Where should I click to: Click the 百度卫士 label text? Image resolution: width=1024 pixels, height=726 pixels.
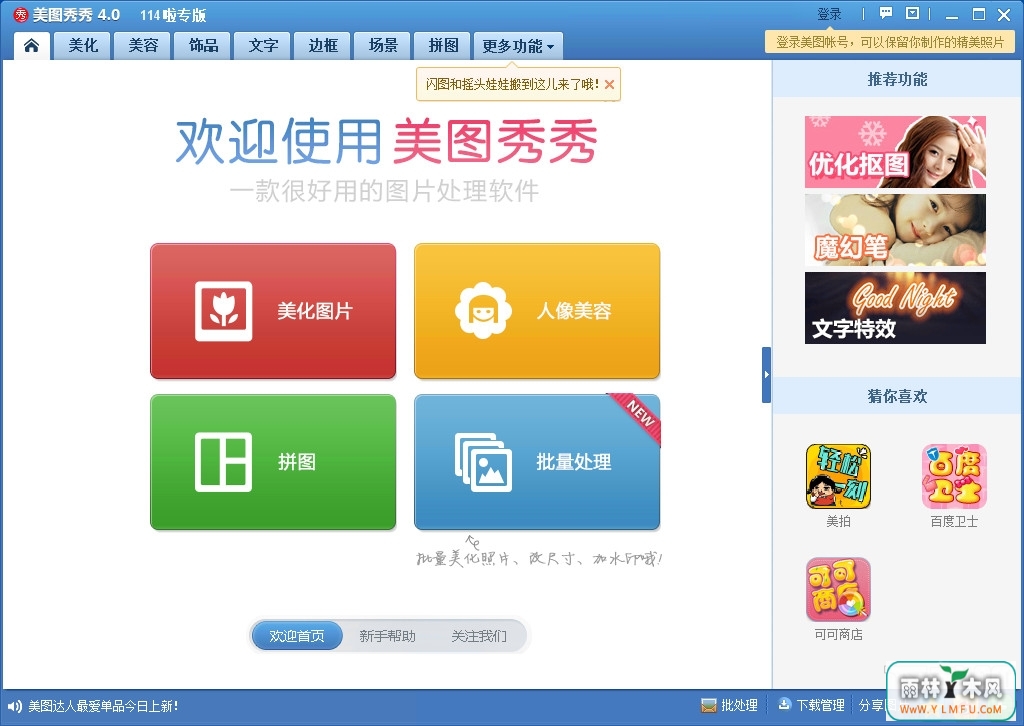(x=954, y=521)
